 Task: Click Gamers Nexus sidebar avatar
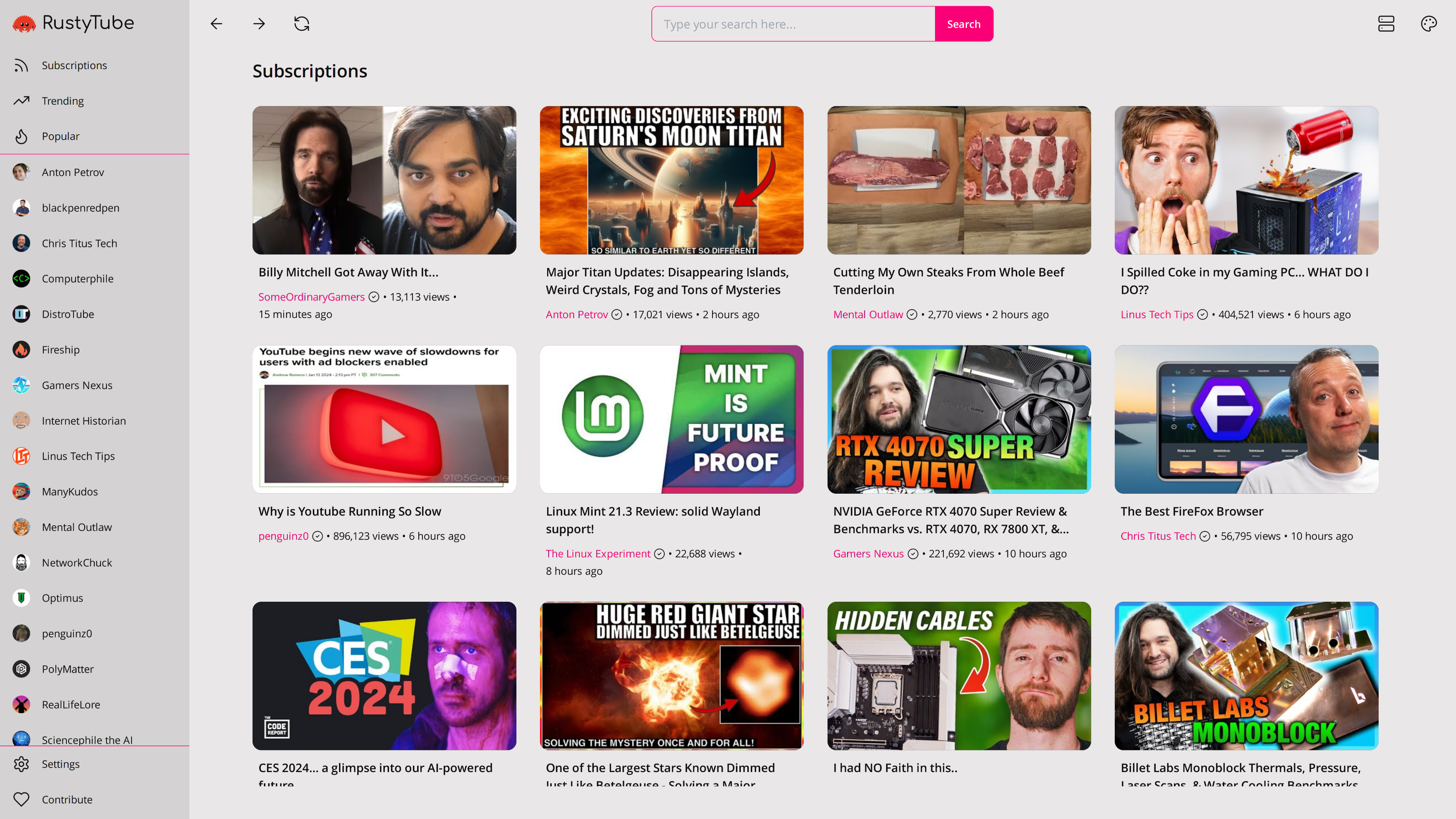point(22,386)
